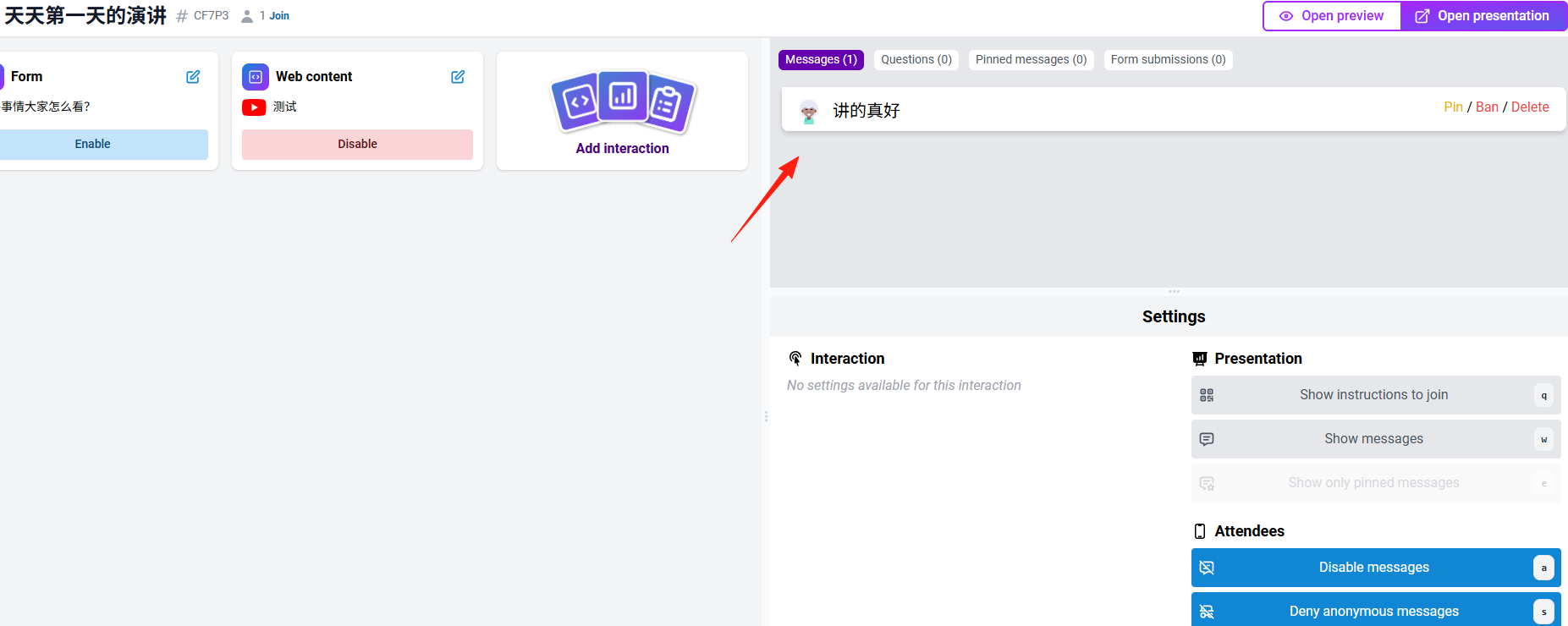This screenshot has height=626, width=1568.
Task: Toggle Disable messages for attendees
Action: point(1376,568)
